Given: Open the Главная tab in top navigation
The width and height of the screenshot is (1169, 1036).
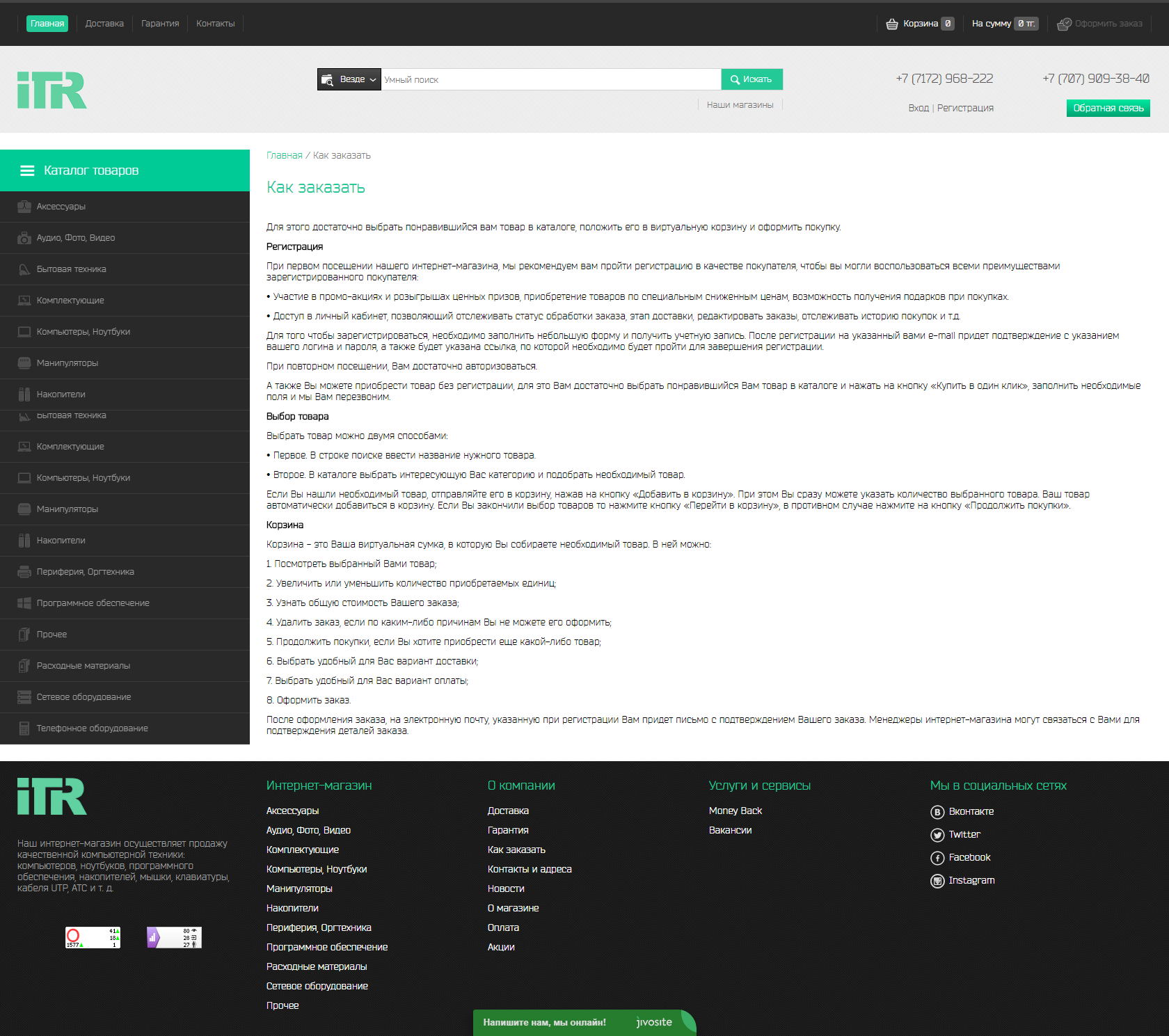Looking at the screenshot, I should coord(47,24).
